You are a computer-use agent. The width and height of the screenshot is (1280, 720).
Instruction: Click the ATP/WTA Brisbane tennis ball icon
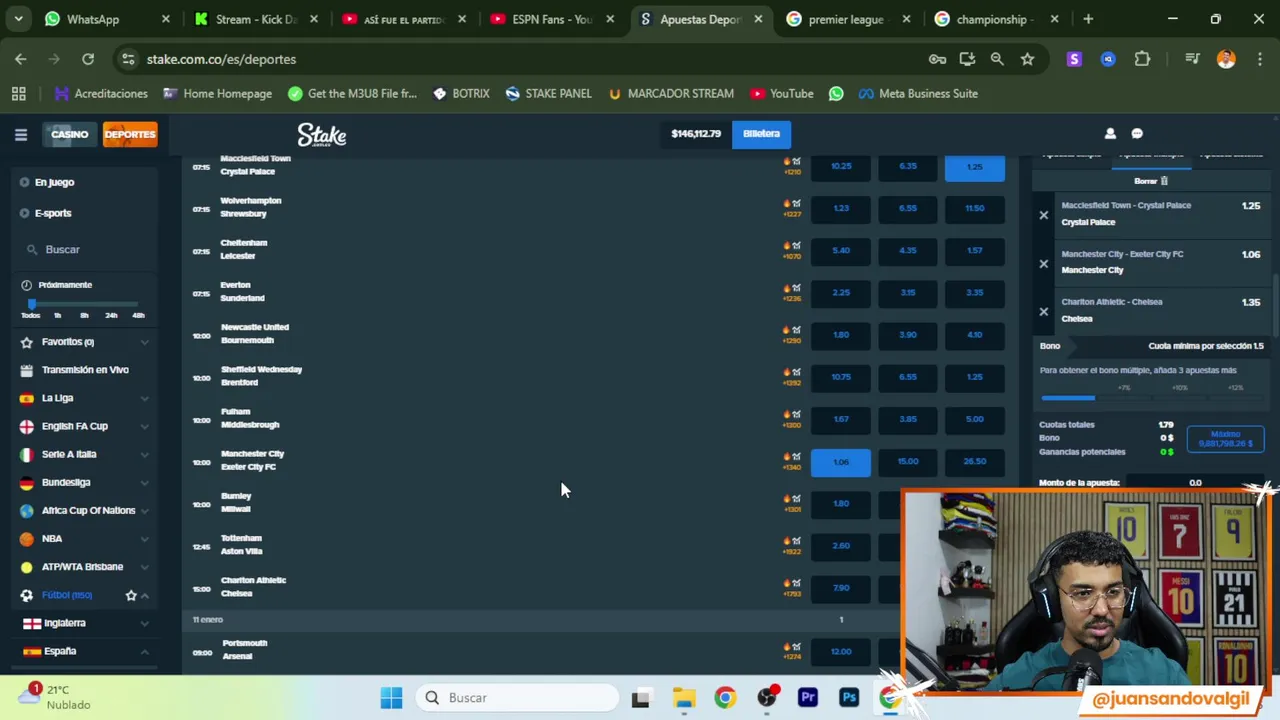[x=27, y=567]
